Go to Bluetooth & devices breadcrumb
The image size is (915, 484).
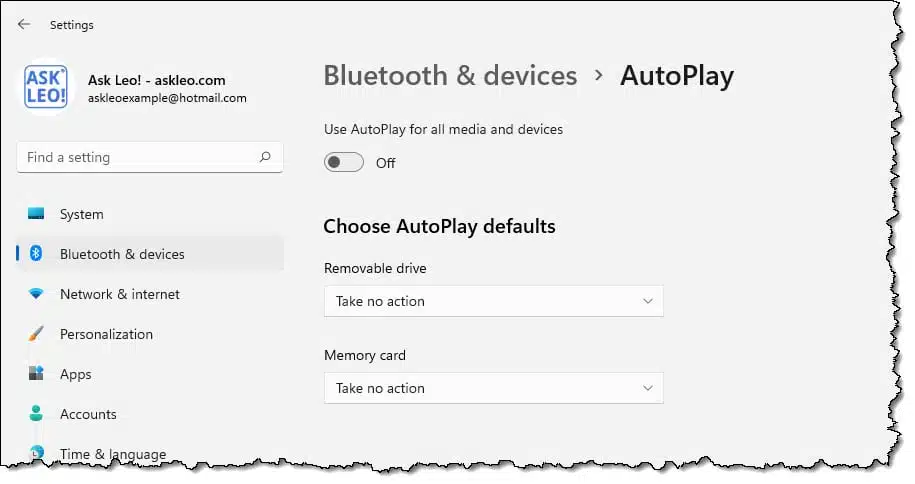click(x=450, y=76)
